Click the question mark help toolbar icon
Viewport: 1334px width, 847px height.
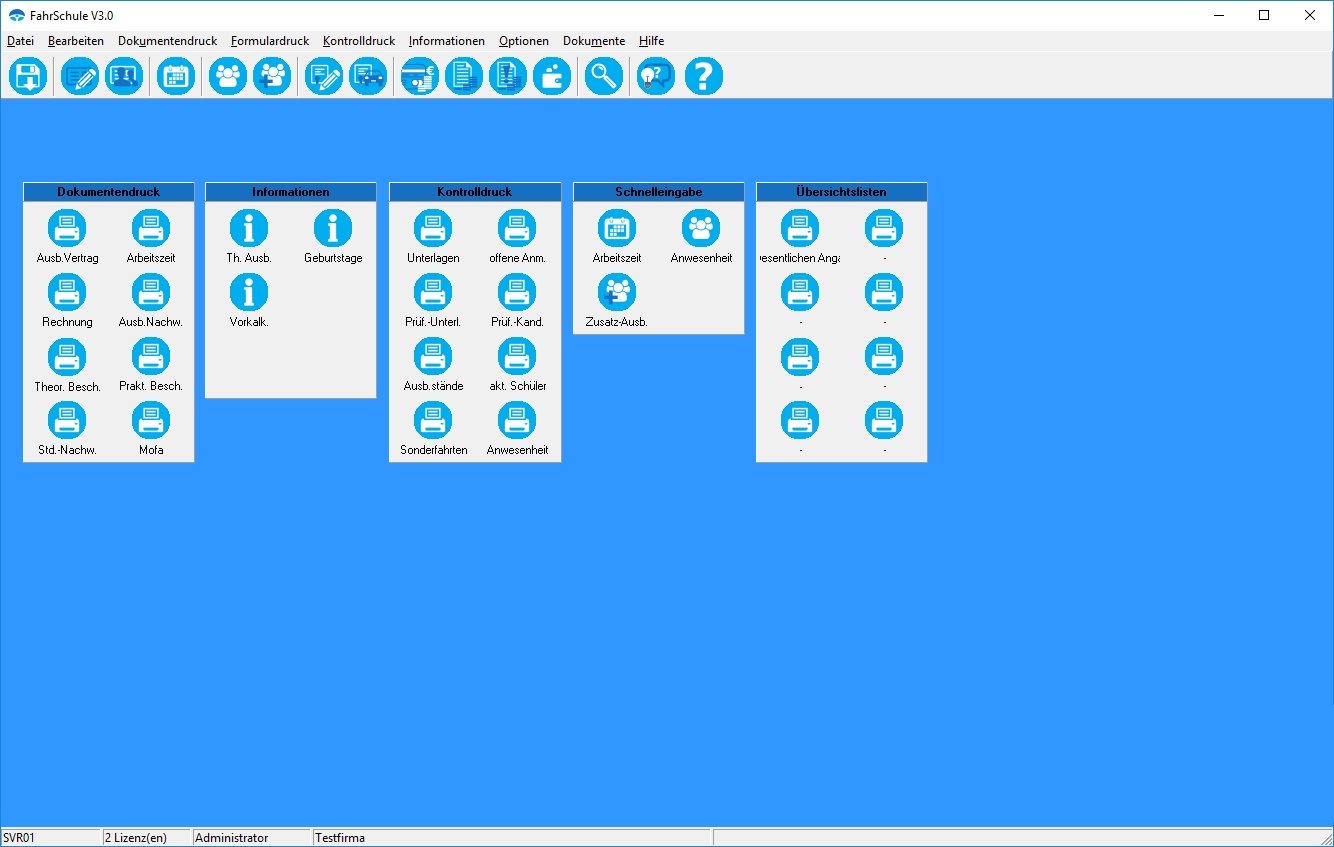point(704,76)
